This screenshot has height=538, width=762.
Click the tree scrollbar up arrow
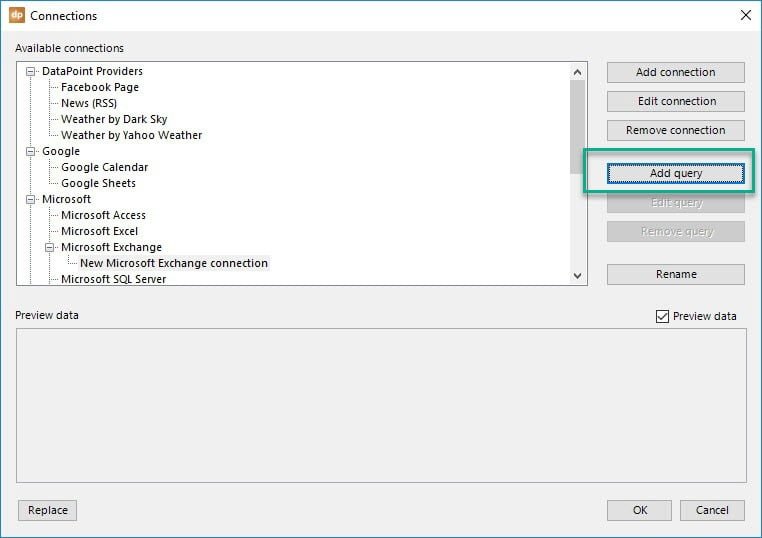click(x=577, y=72)
